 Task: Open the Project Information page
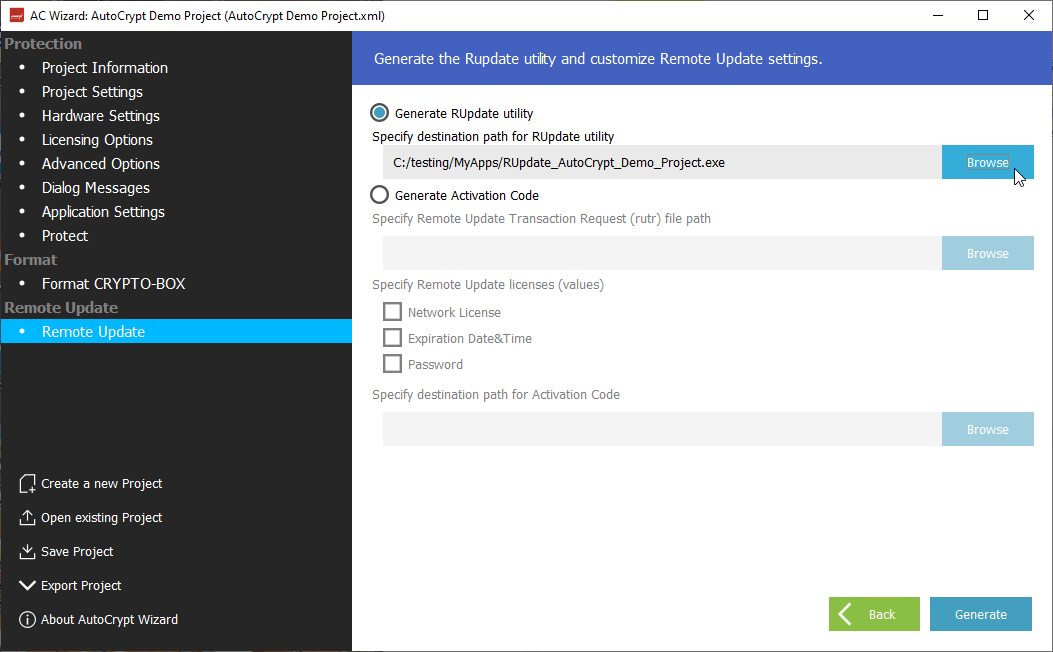[x=104, y=68]
